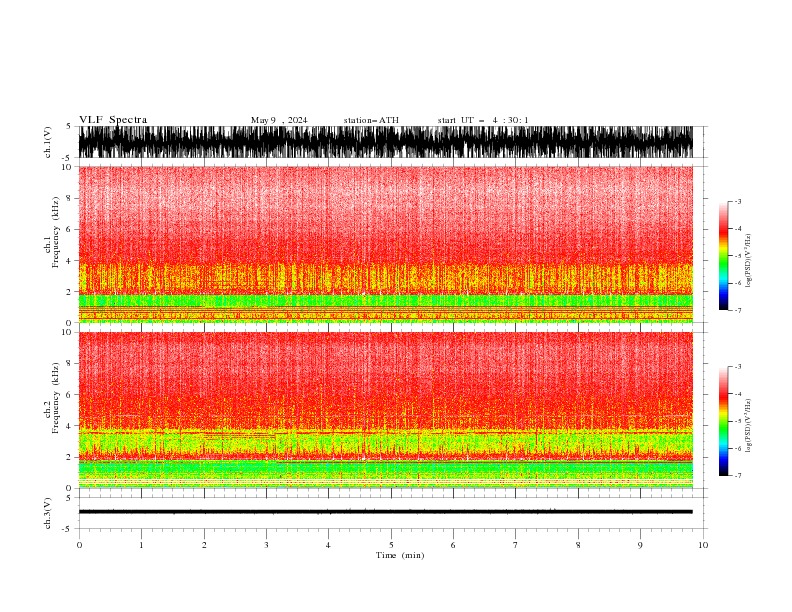
Task: Select the log(PSD) label beside ch.1 color bar
Action: point(749,261)
